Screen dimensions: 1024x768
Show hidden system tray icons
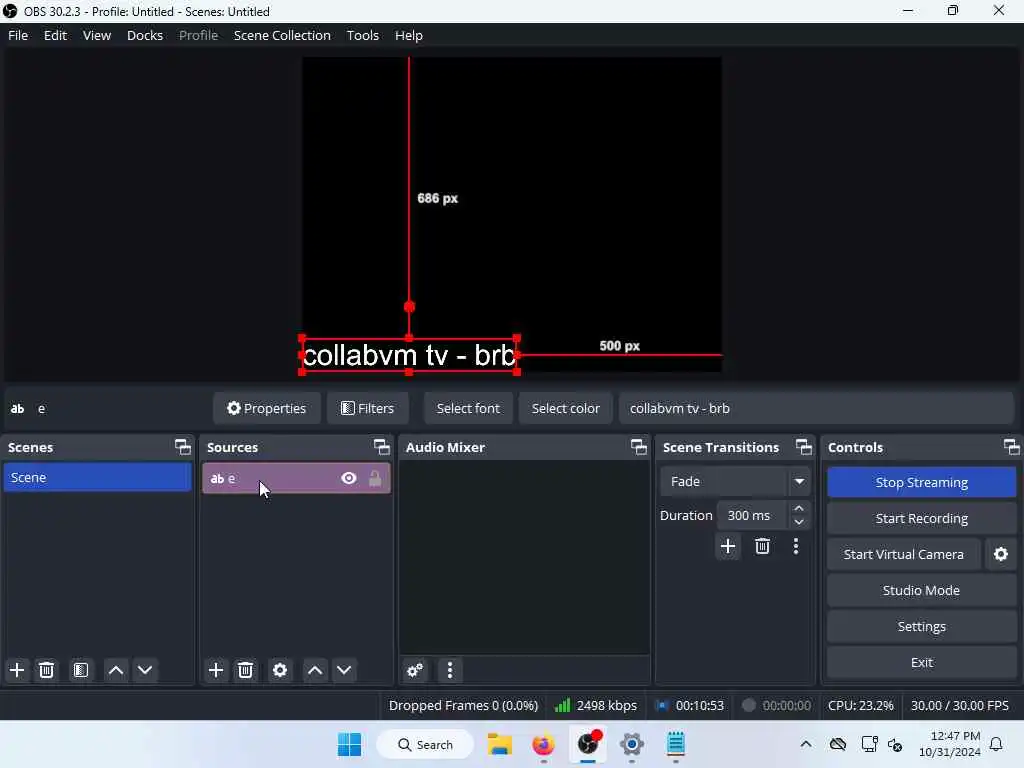point(806,744)
